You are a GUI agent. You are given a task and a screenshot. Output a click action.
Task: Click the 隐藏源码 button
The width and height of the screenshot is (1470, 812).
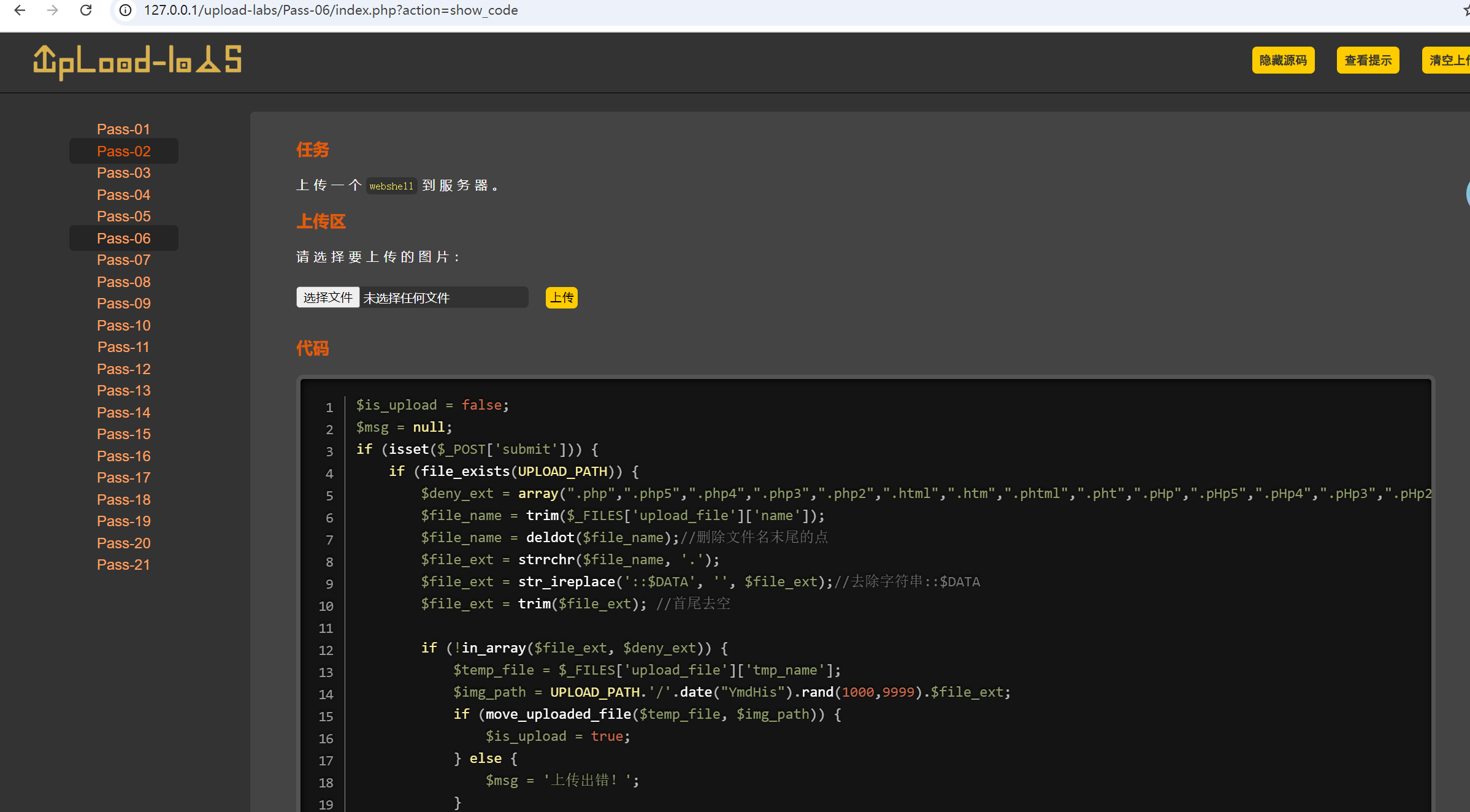tap(1282, 60)
